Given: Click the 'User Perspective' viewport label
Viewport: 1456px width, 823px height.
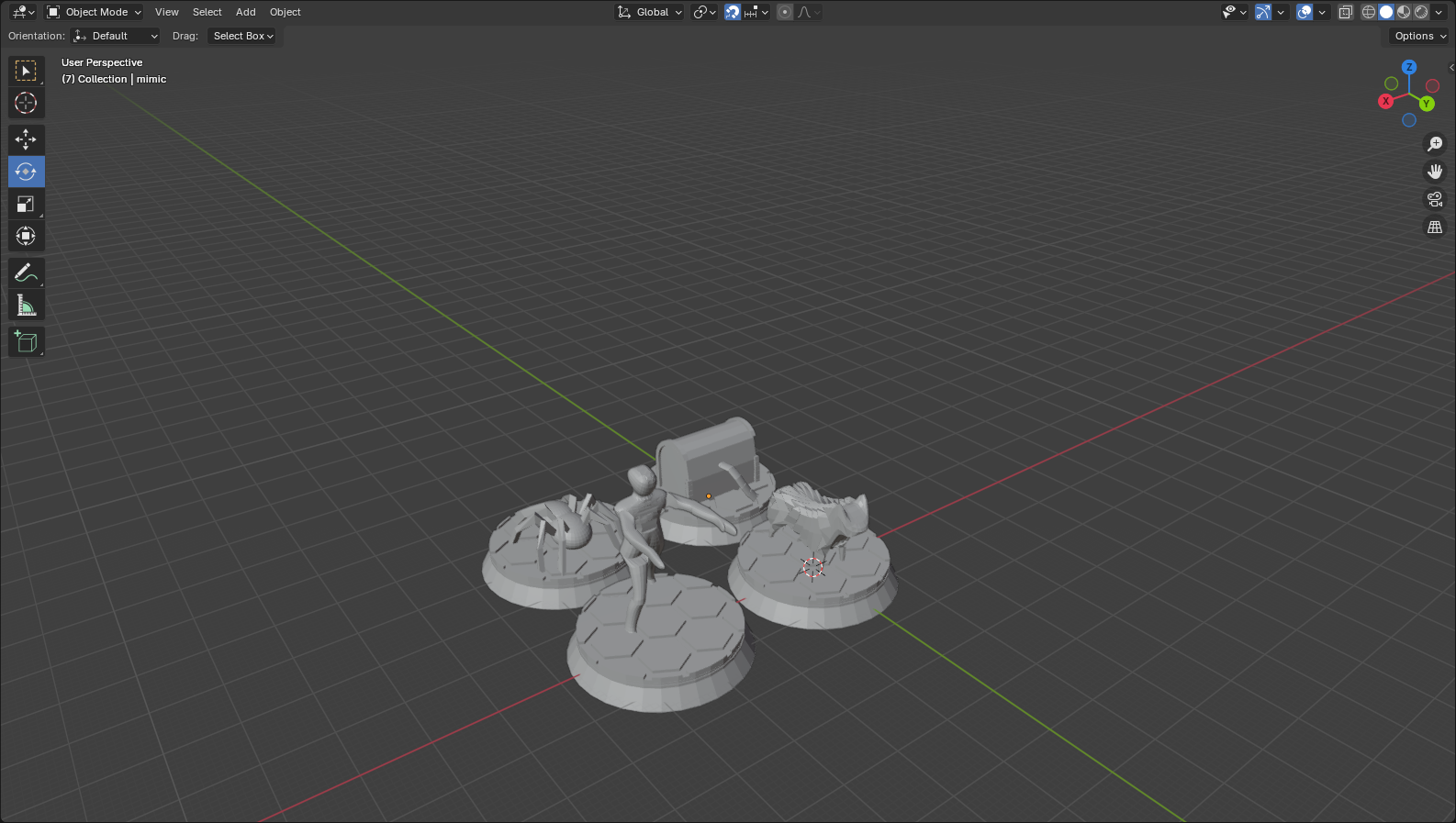Looking at the screenshot, I should [102, 62].
